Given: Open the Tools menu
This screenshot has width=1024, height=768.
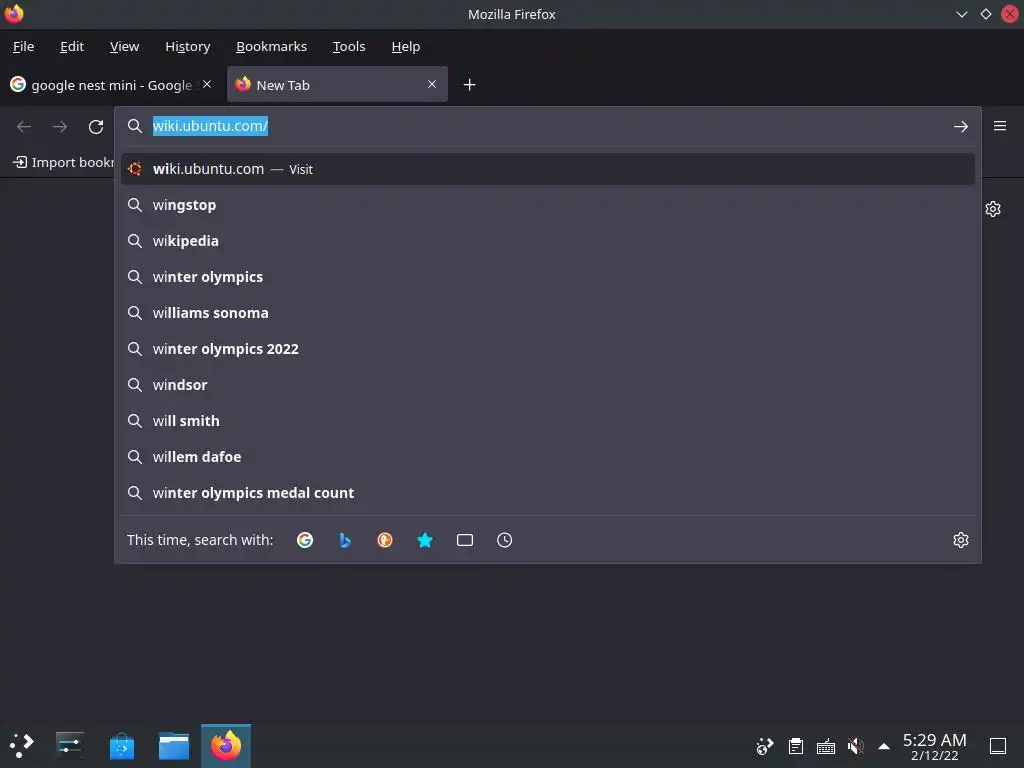Looking at the screenshot, I should [x=349, y=46].
